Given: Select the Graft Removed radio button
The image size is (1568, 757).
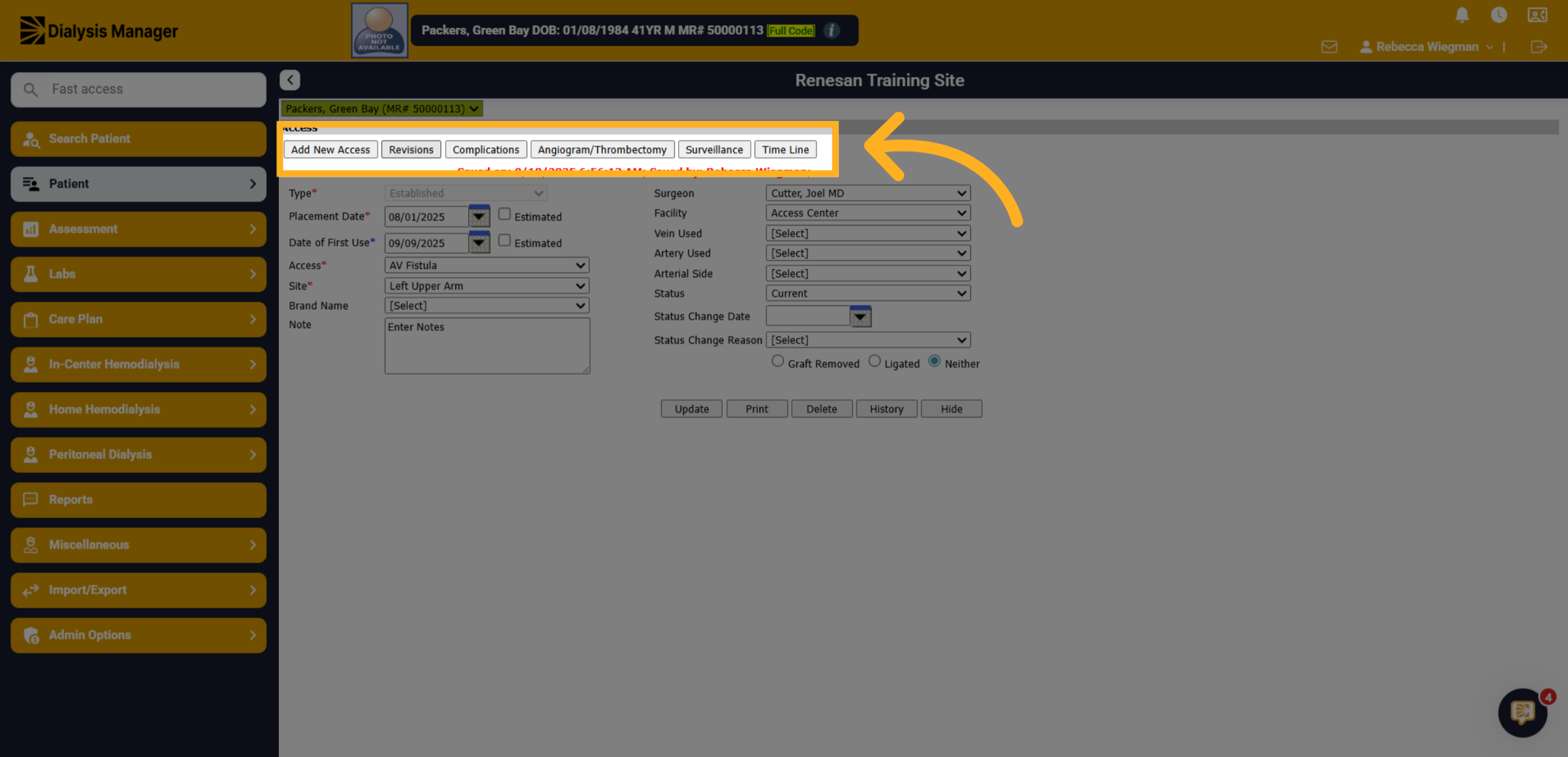Looking at the screenshot, I should click(x=777, y=361).
